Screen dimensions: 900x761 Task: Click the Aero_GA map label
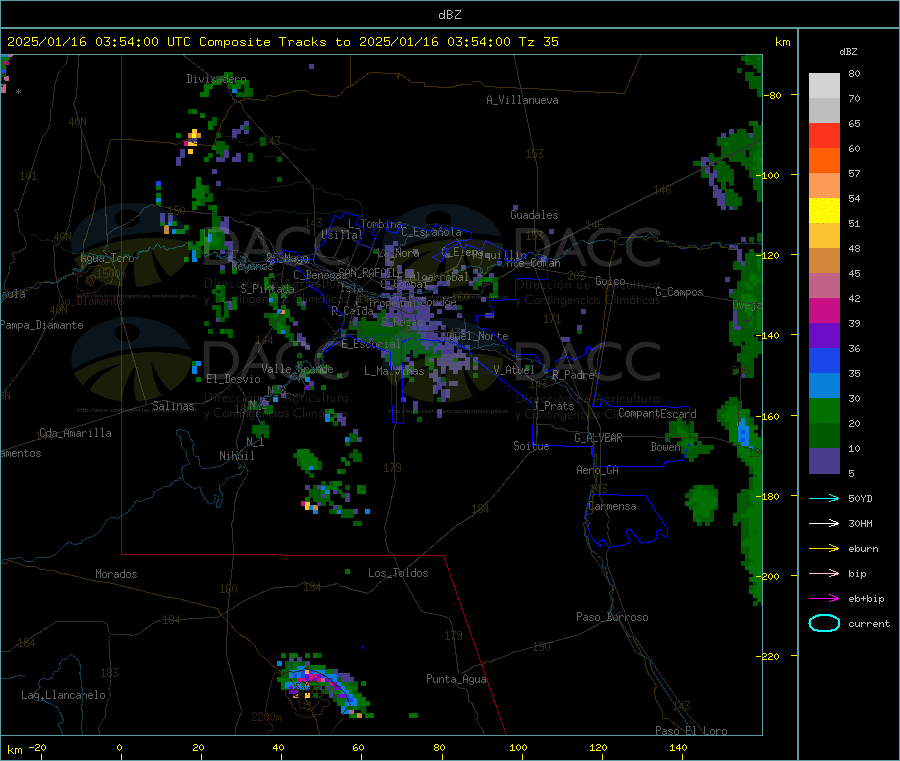[598, 471]
